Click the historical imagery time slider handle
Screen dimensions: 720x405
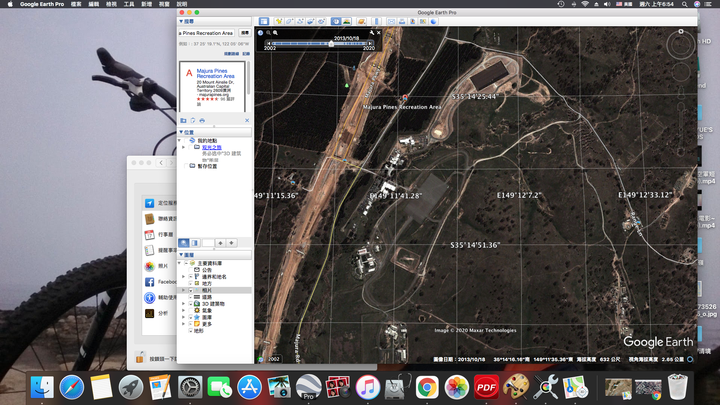point(331,44)
